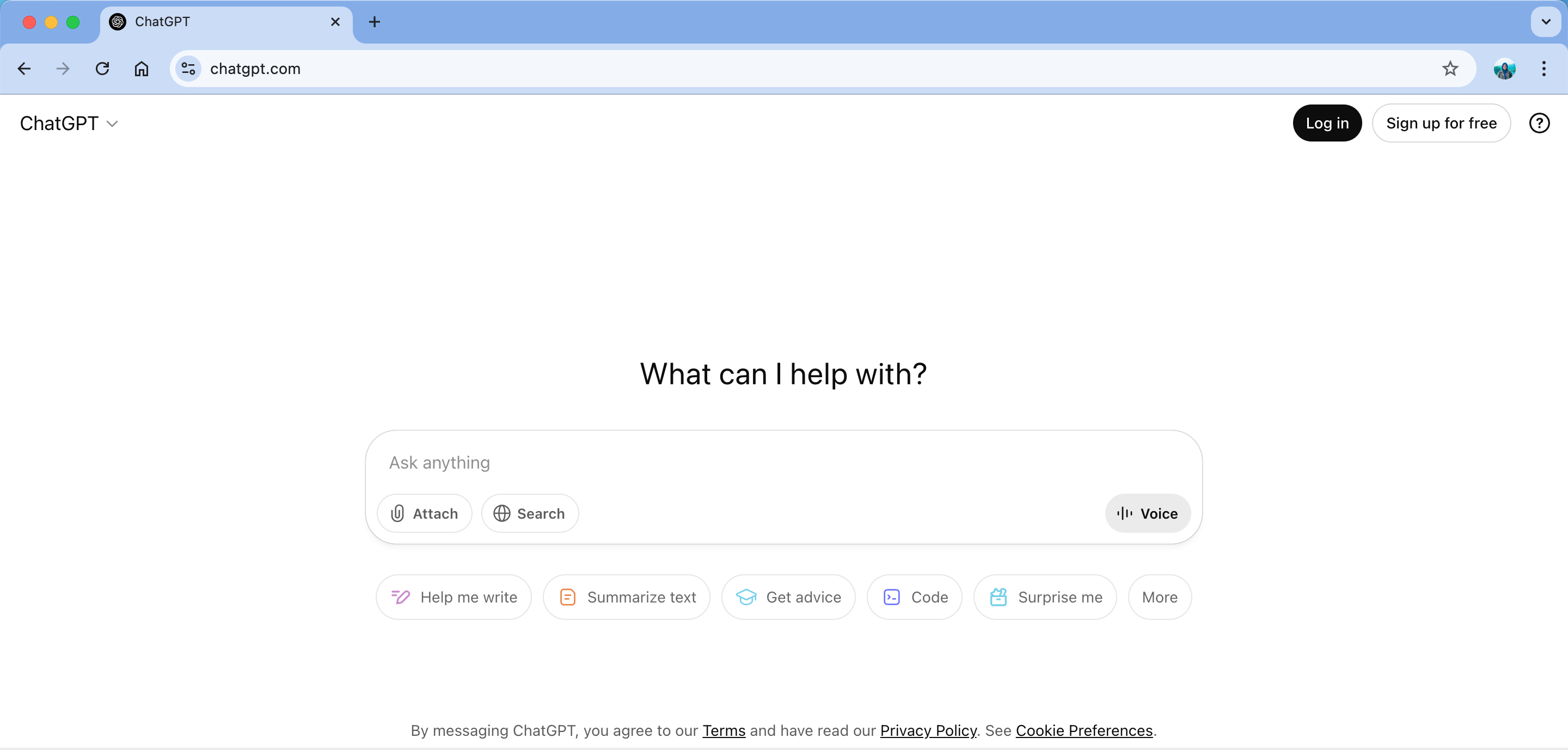Click the Log in button
The height and width of the screenshot is (750, 1568).
coord(1327,124)
